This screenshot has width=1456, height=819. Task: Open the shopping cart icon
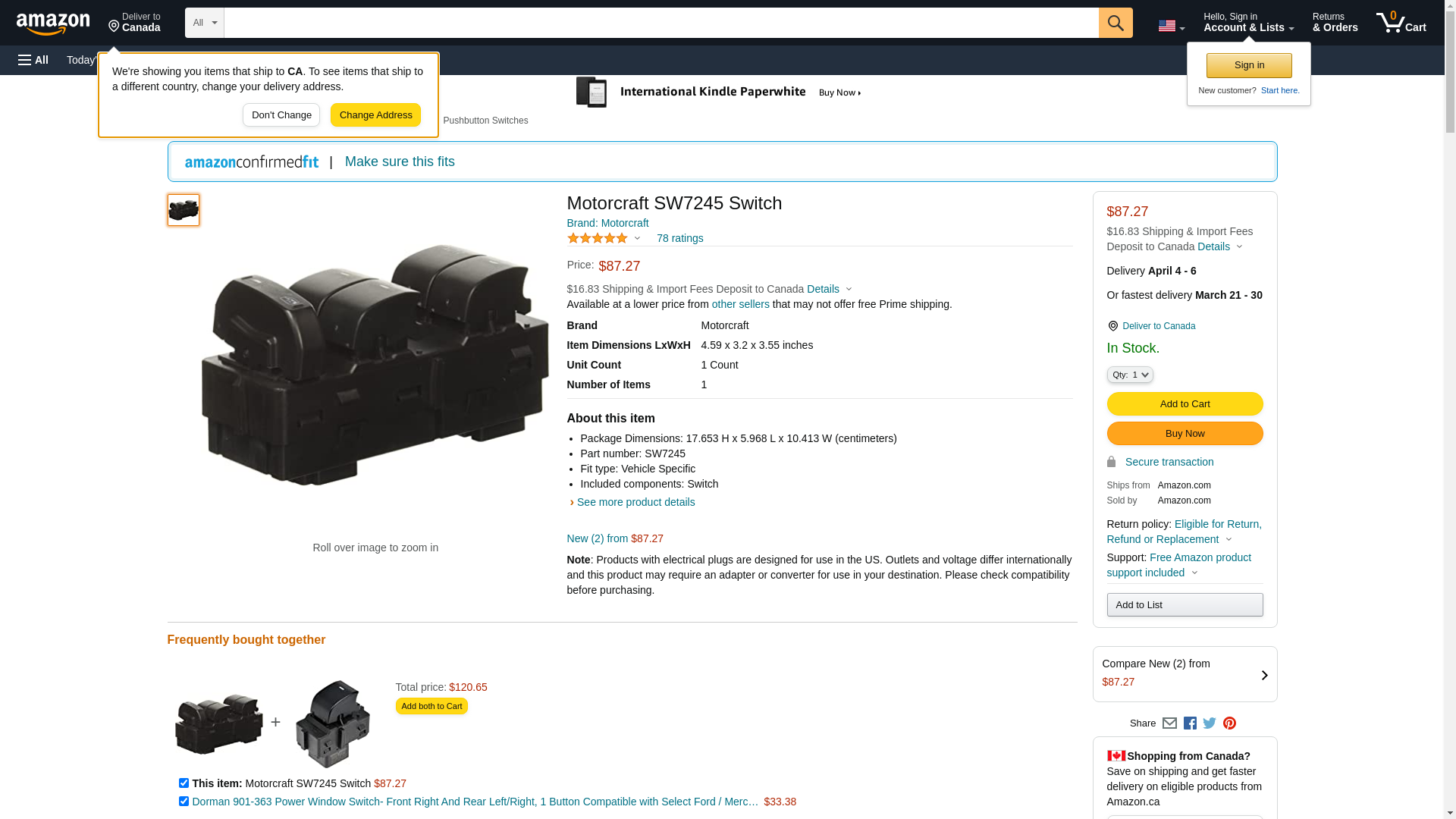coord(1401,23)
